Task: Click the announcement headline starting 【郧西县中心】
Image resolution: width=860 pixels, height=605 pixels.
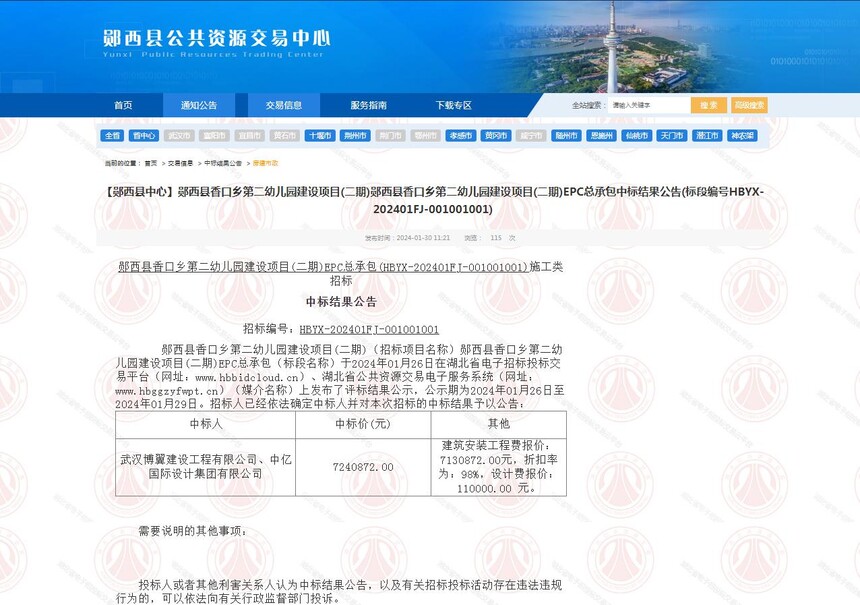Action: coord(433,200)
